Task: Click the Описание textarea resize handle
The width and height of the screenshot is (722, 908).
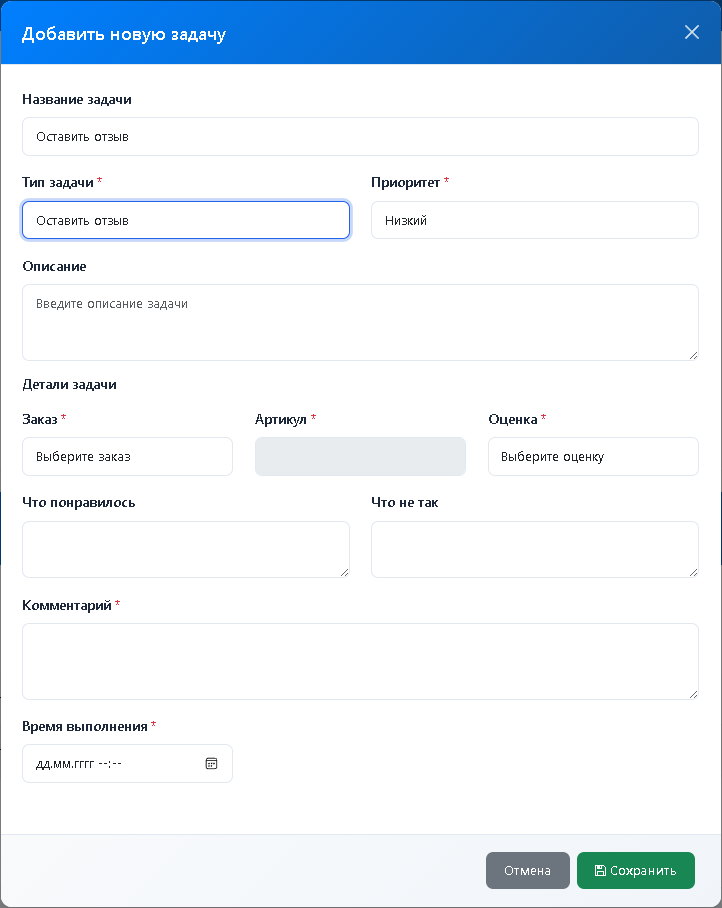Action: 692,354
